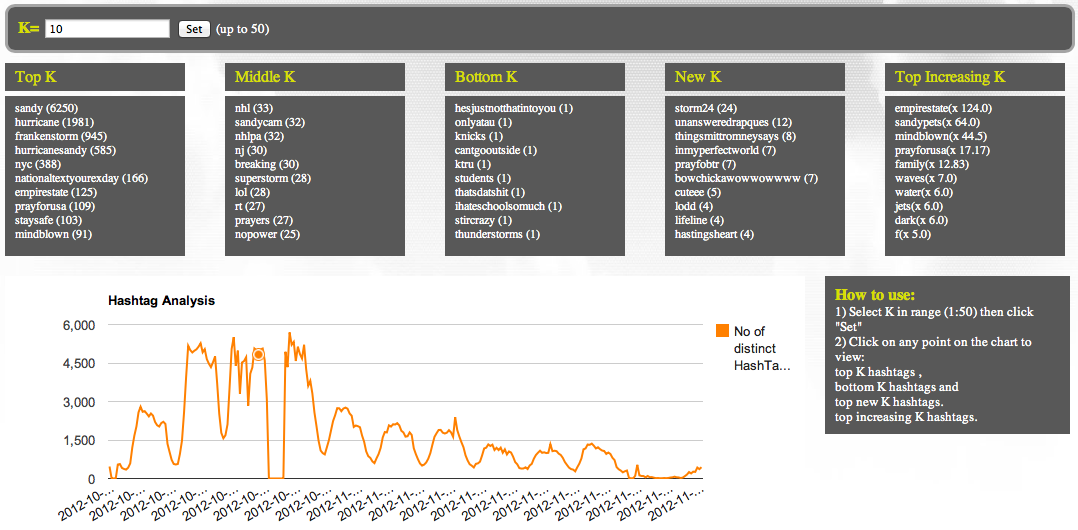This screenshot has width=1078, height=530.
Task: Click the storm24 (24) hashtag
Action: tap(706, 108)
